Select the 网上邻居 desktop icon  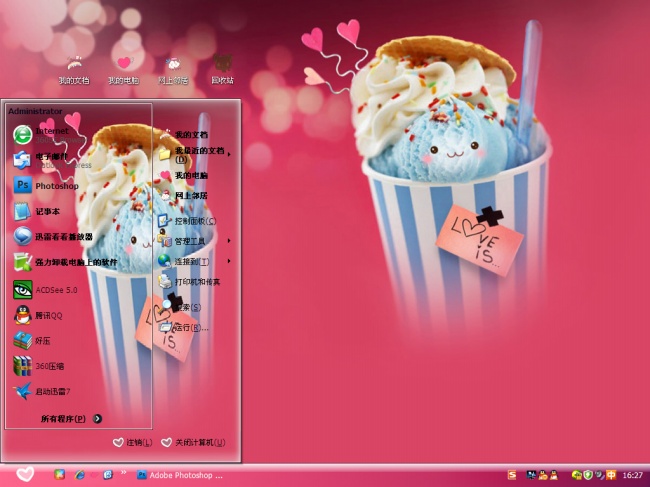[x=173, y=70]
